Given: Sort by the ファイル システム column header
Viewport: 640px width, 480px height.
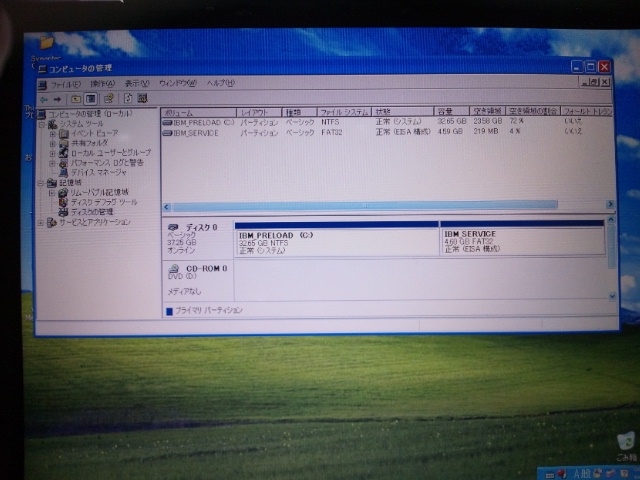Looking at the screenshot, I should coord(344,112).
